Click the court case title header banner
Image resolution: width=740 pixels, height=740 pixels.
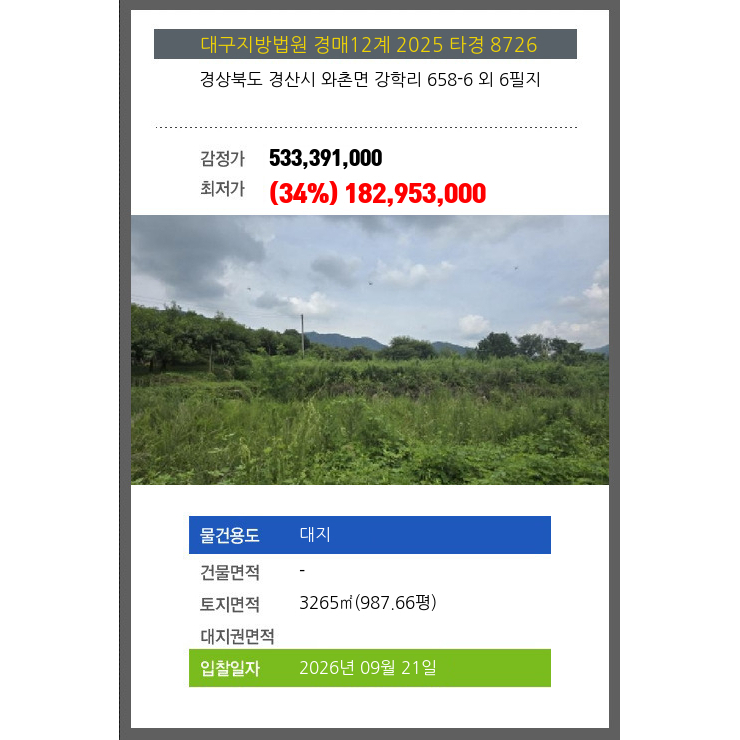pos(365,44)
